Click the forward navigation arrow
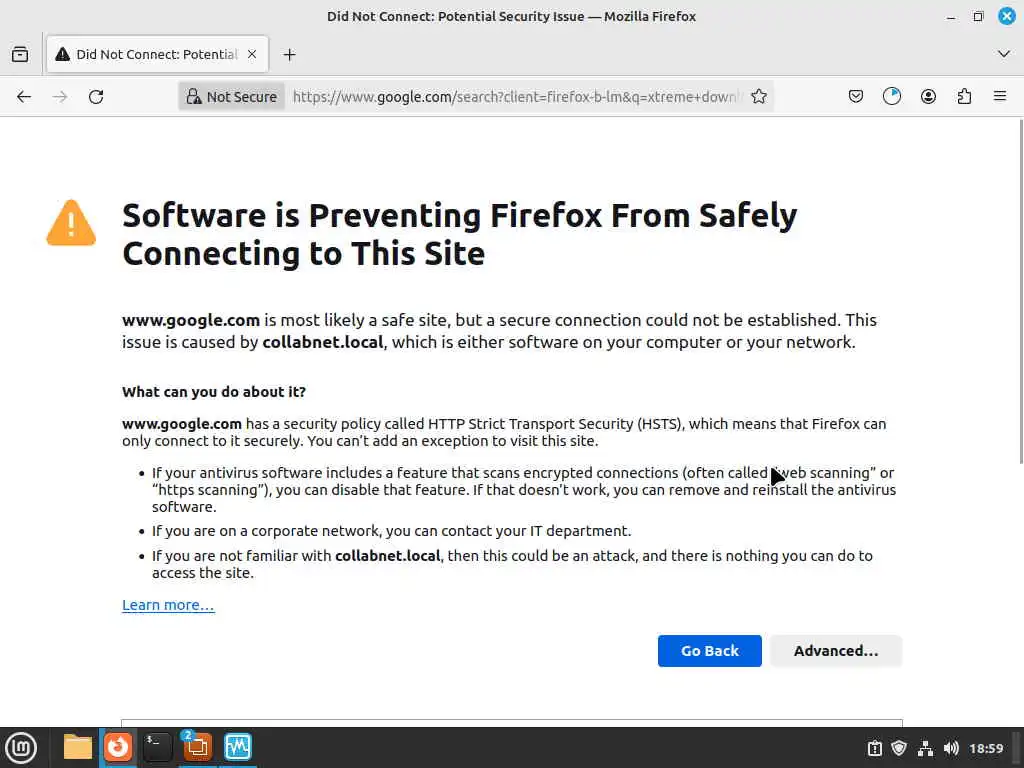Screen dimensions: 1024x768 (60, 97)
